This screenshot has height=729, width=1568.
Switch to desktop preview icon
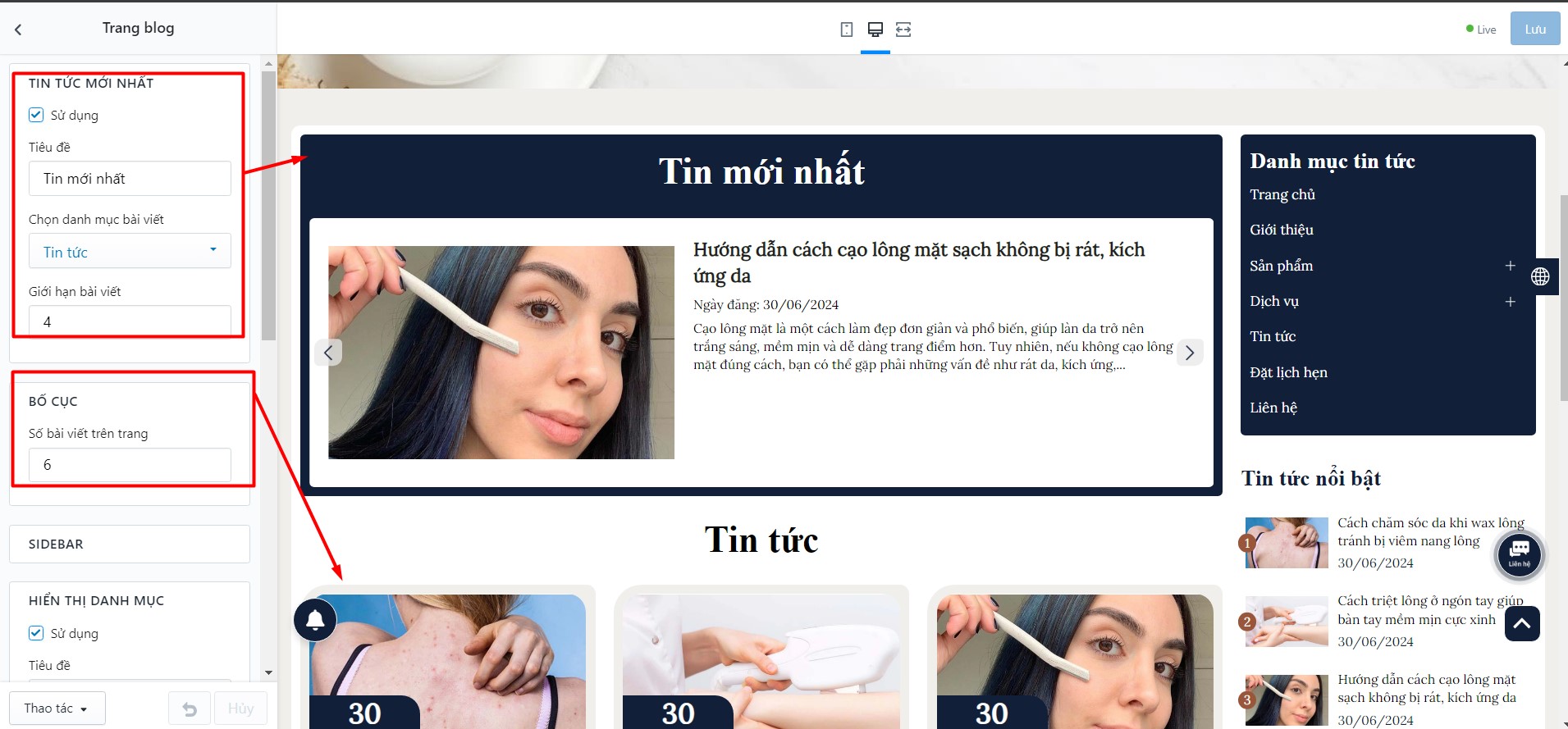pyautogui.click(x=875, y=30)
